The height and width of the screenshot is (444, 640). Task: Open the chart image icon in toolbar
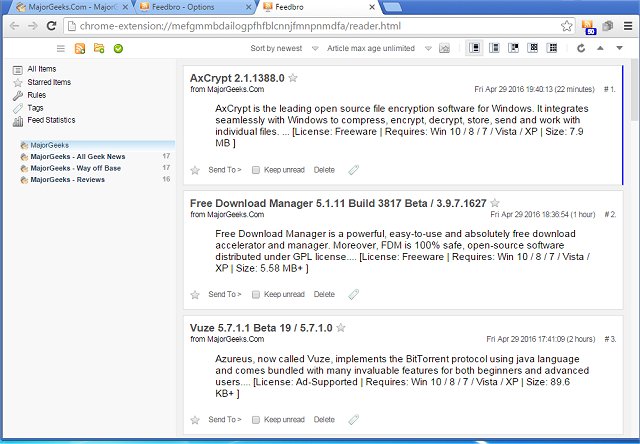(x=444, y=48)
